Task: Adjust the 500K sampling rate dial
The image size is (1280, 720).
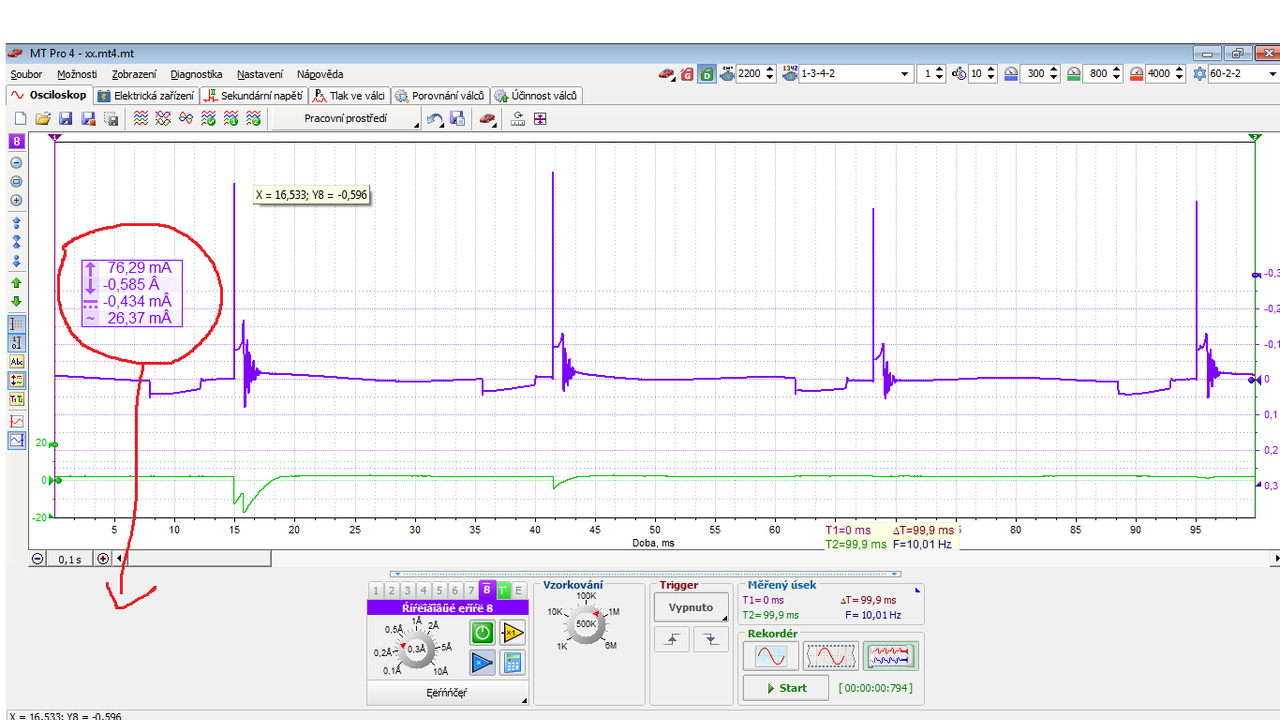Action: pos(586,624)
